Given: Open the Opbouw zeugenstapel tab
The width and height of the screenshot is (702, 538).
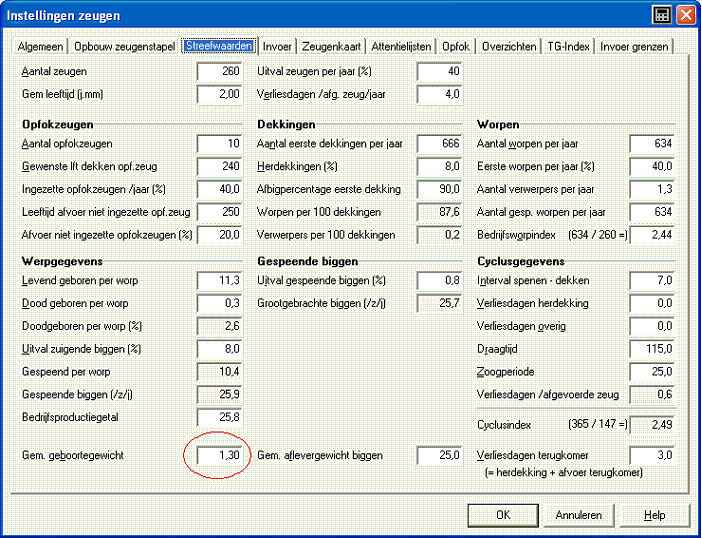Looking at the screenshot, I should 124,47.
